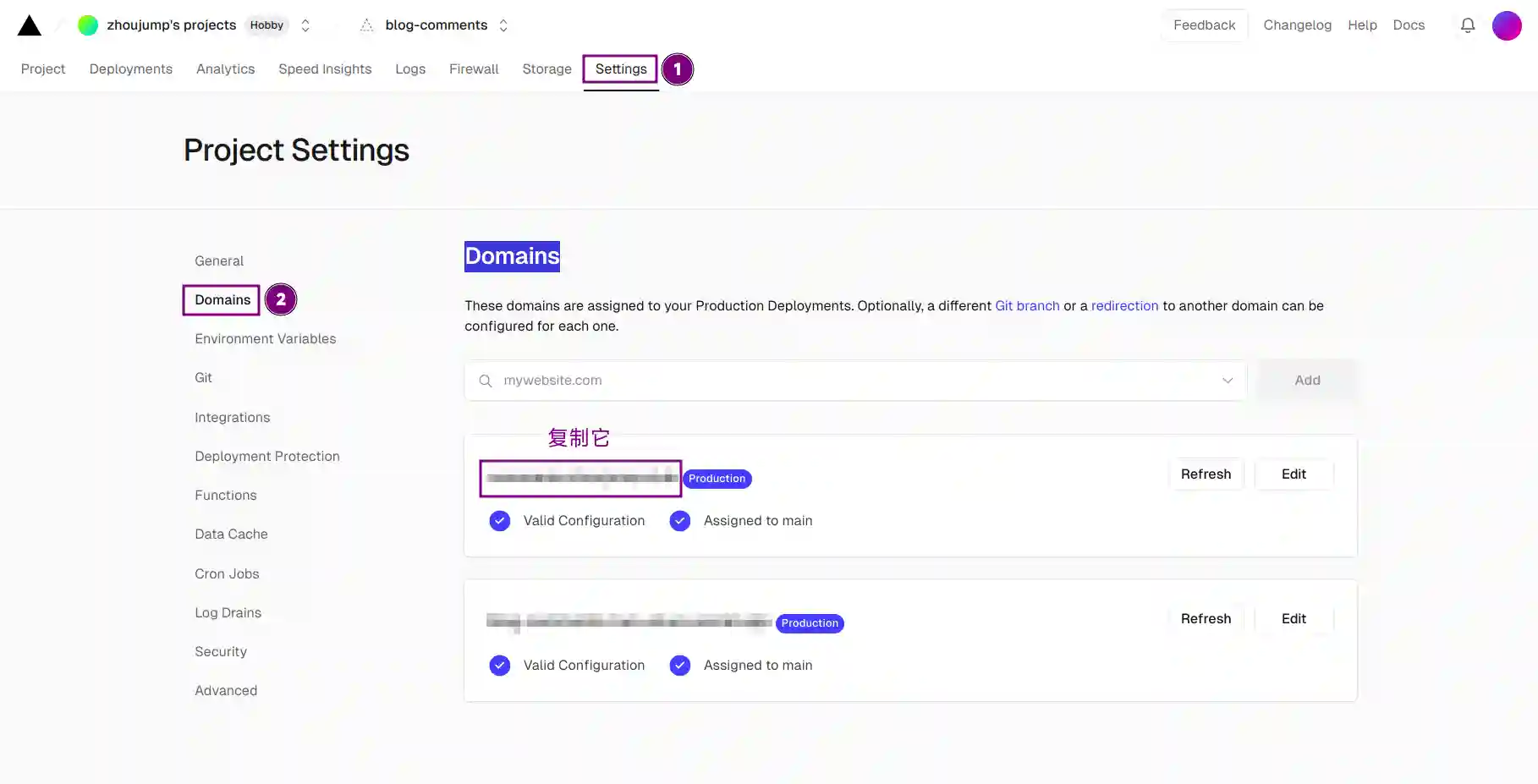This screenshot has width=1538, height=784.
Task: Expand the domain suggestions dropdown chevron
Action: tap(1227, 381)
